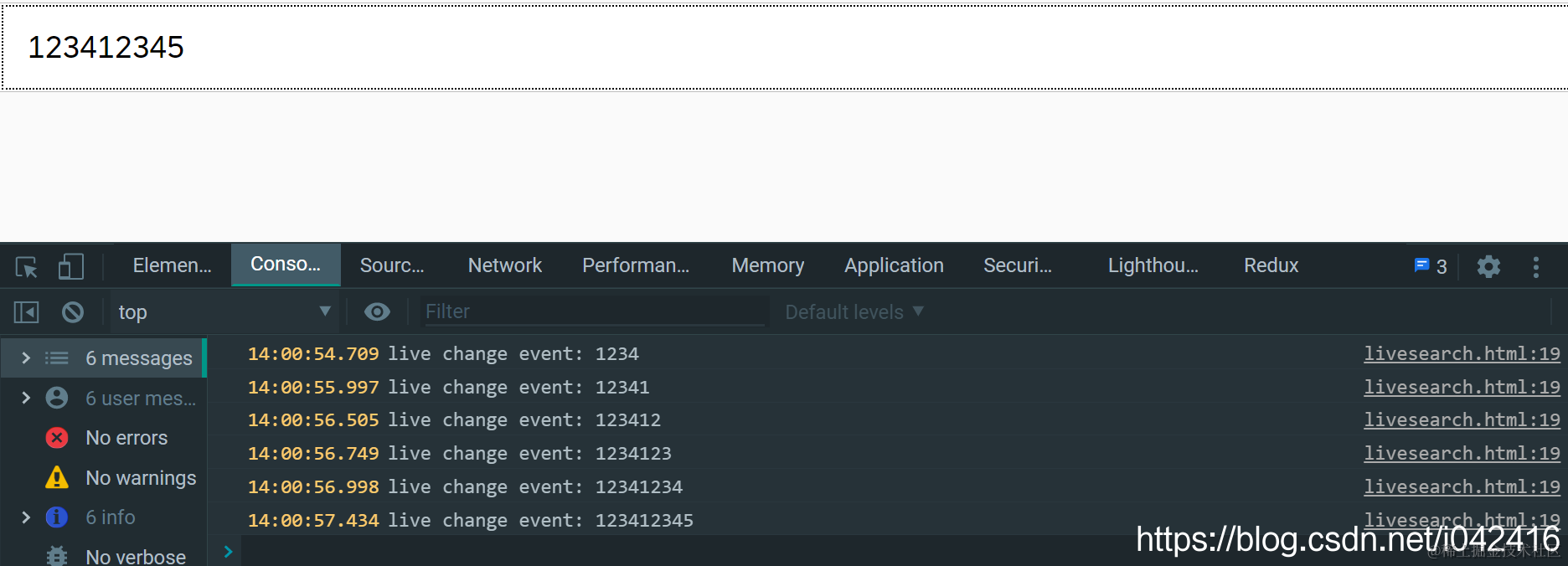Screen dimensions: 1568x566
Task: Switch to the Elements tab
Action: 172,266
